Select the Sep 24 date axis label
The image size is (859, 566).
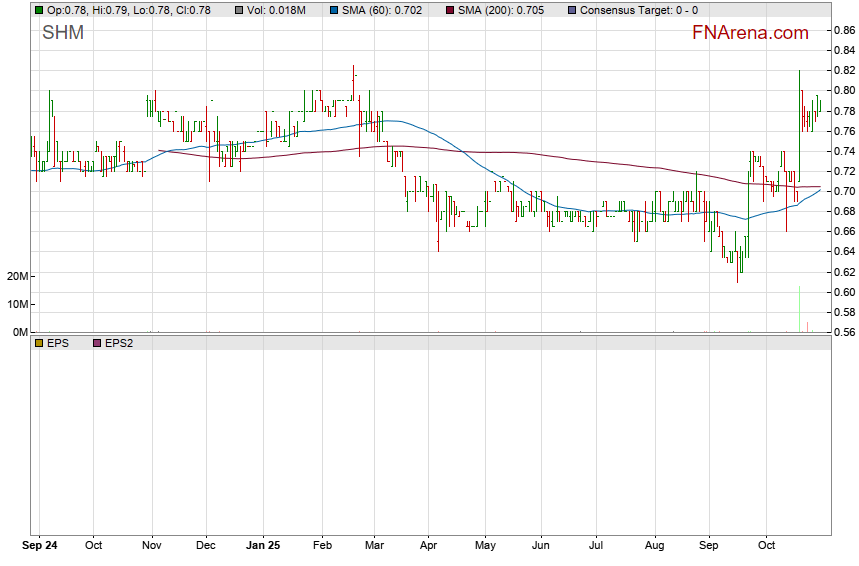(x=40, y=546)
